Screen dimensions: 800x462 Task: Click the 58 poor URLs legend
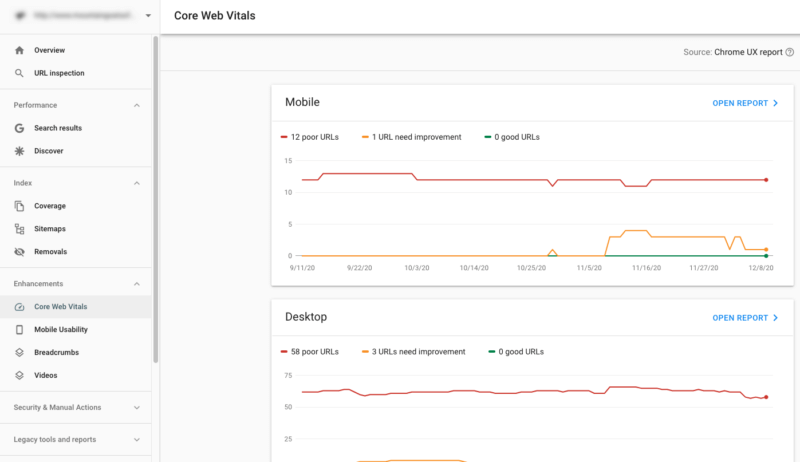(310, 352)
